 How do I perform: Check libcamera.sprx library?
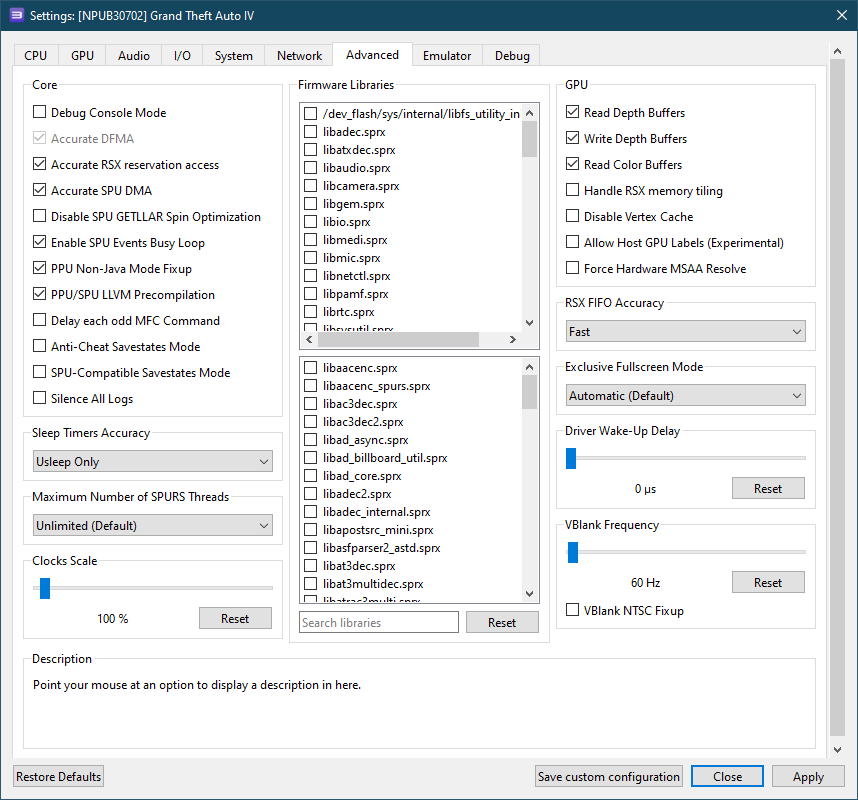pos(310,185)
